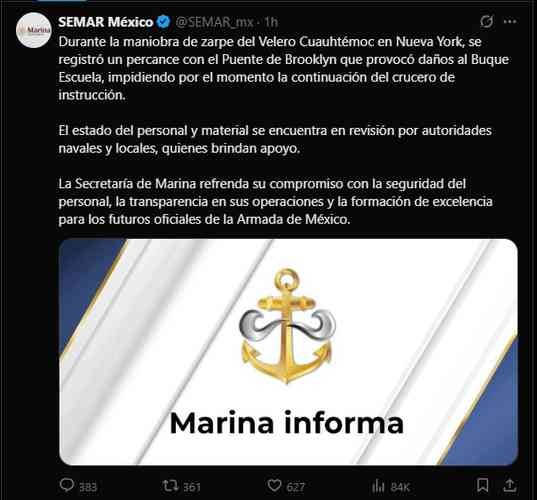Click the 1h post timestamp
The image size is (537, 500).
pyautogui.click(x=271, y=22)
